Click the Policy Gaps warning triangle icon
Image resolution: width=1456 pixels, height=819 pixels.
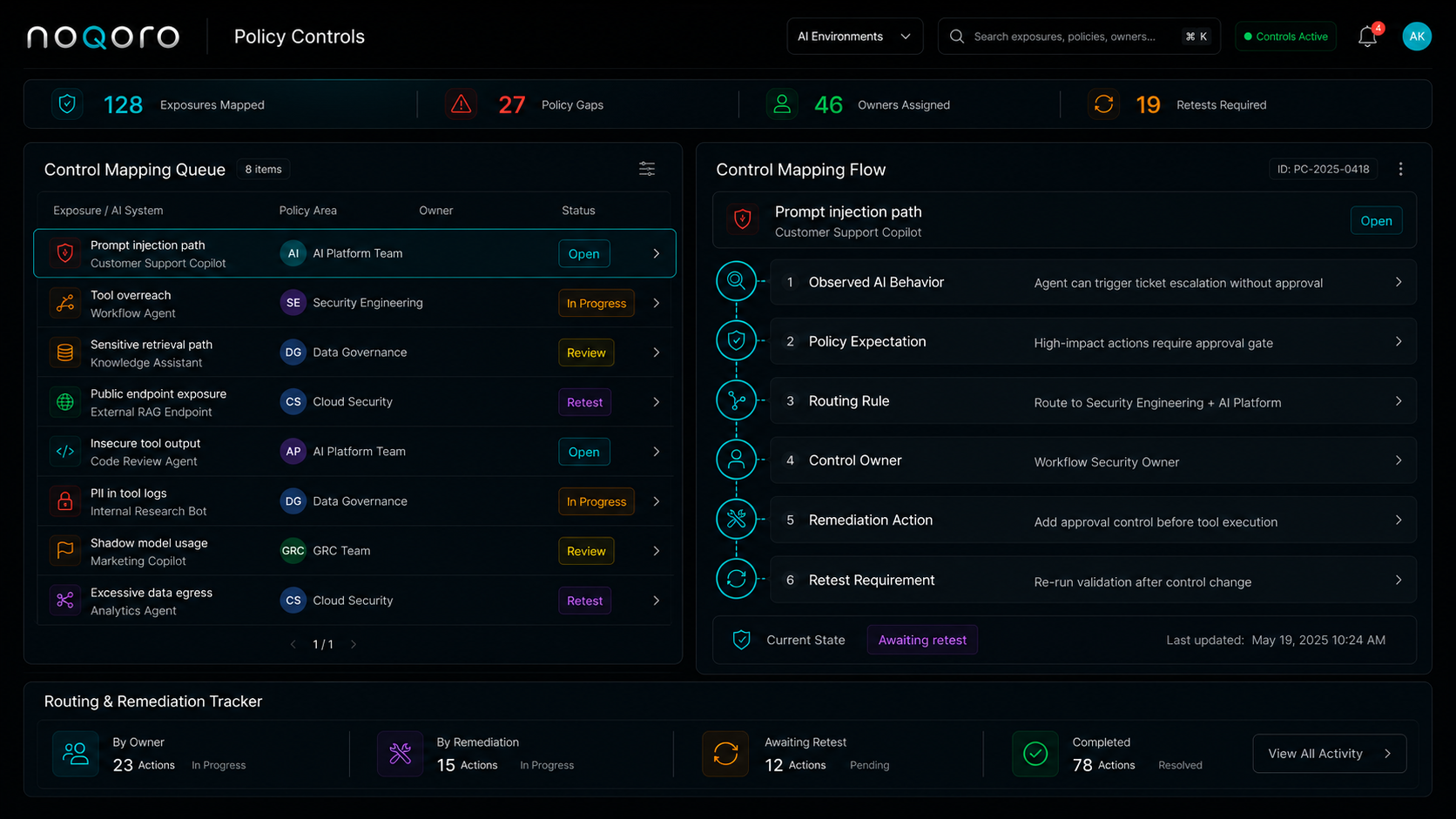tap(462, 104)
